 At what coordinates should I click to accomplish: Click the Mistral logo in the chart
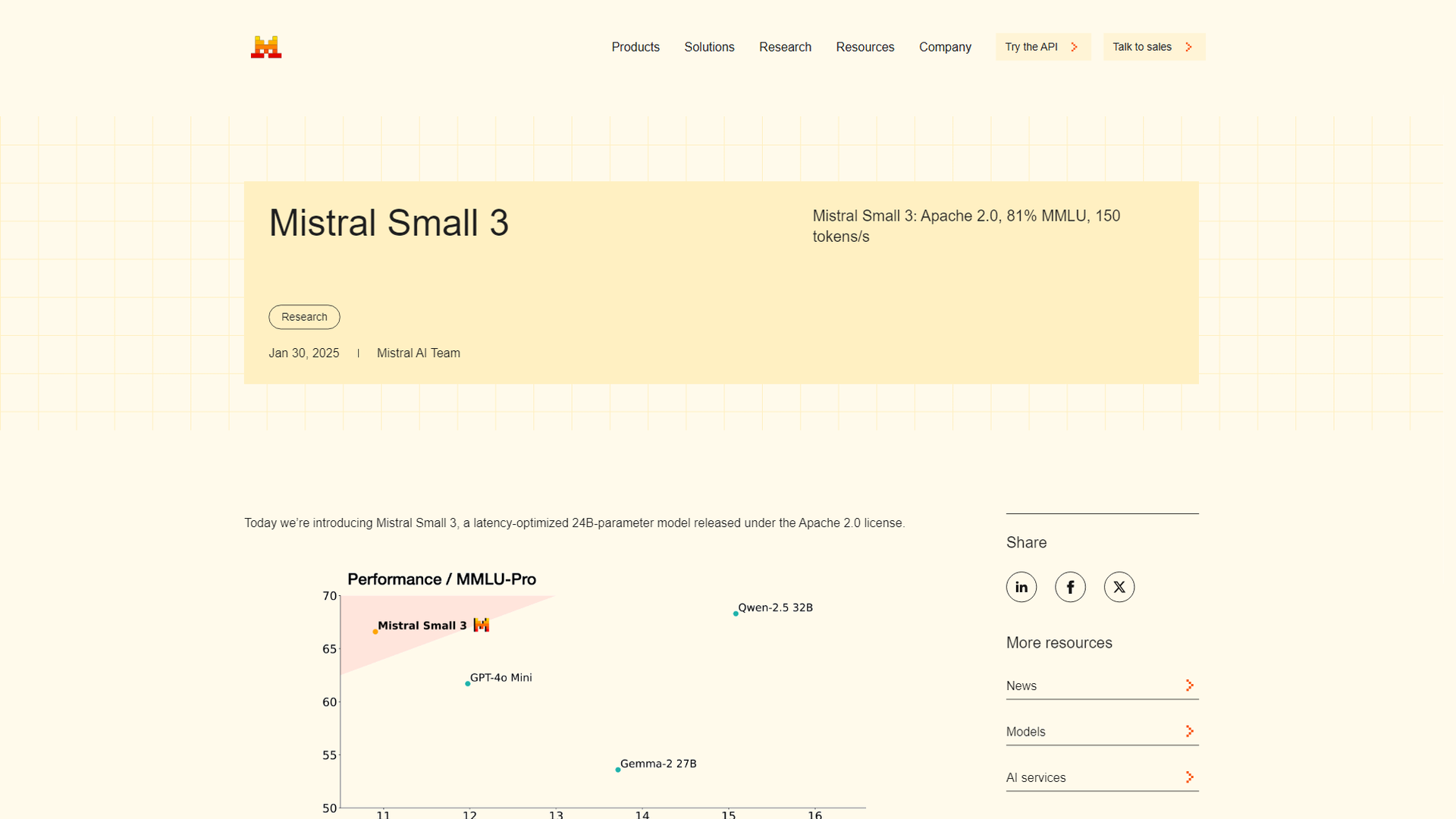[x=482, y=625]
